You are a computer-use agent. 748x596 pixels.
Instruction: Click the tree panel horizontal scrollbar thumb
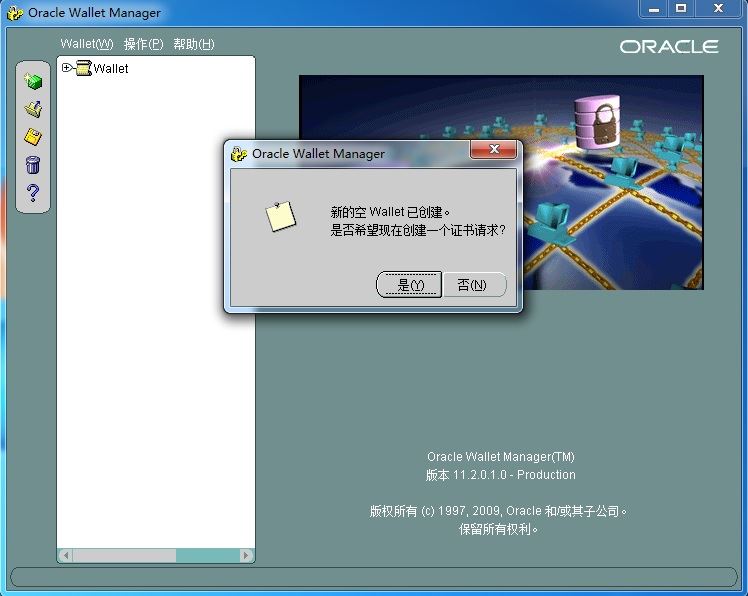pyautogui.click(x=124, y=555)
